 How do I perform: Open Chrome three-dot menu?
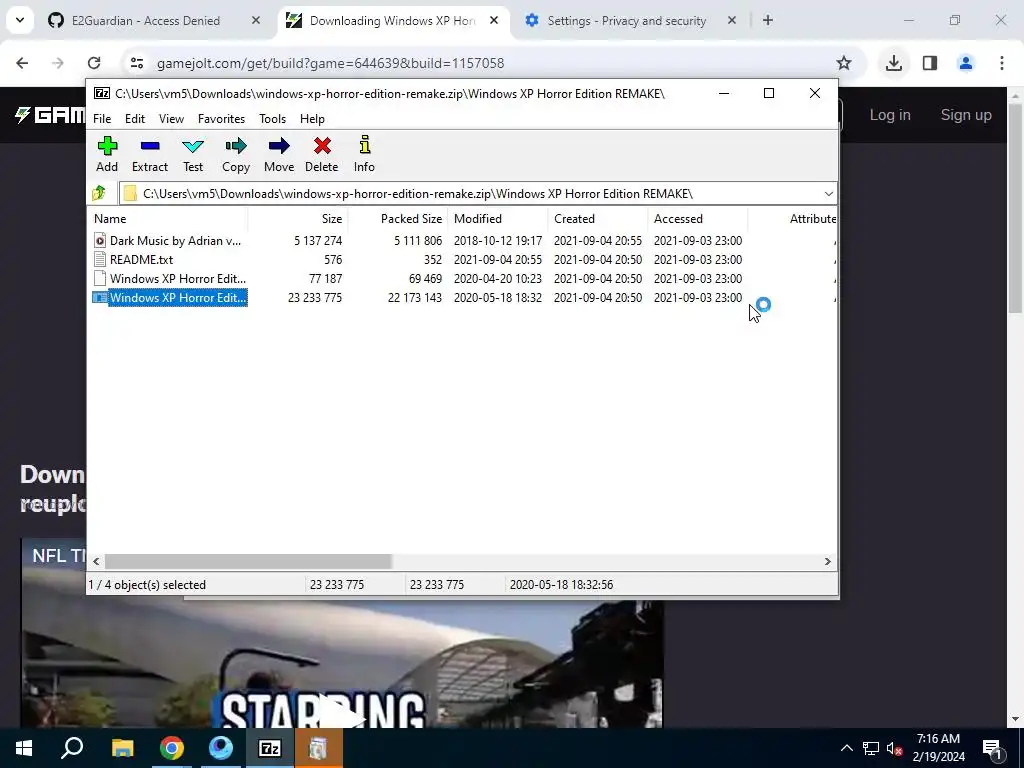[x=1002, y=63]
